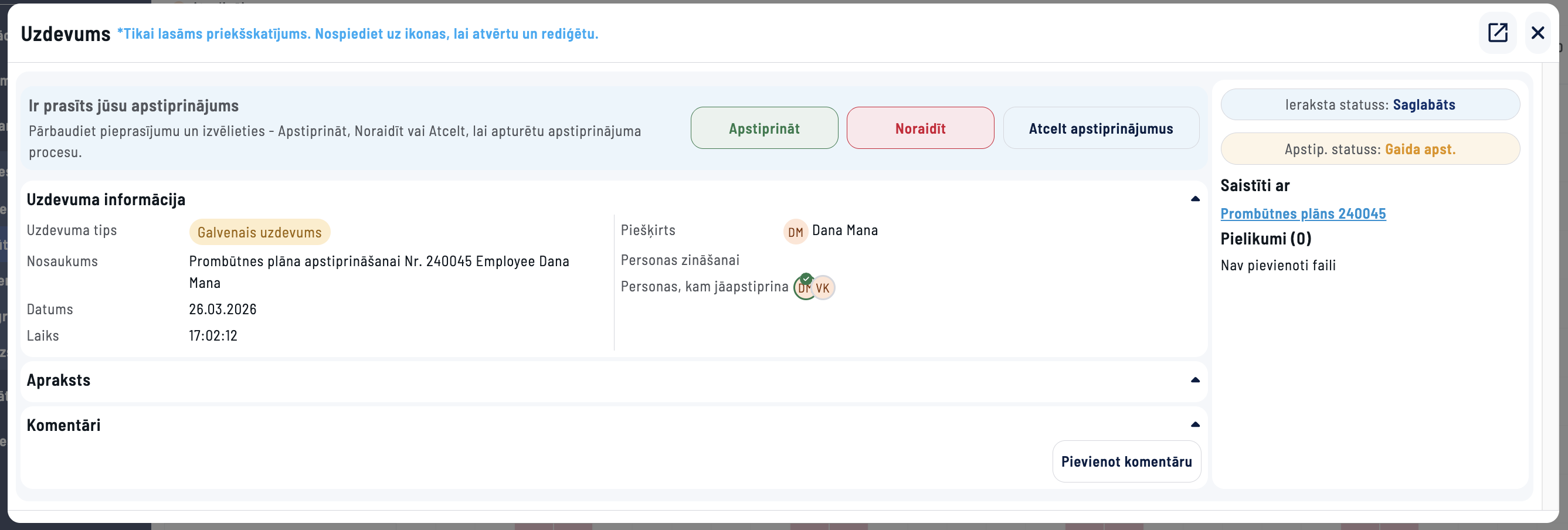
Task: Collapse the Apraksts section
Action: coord(1195,380)
